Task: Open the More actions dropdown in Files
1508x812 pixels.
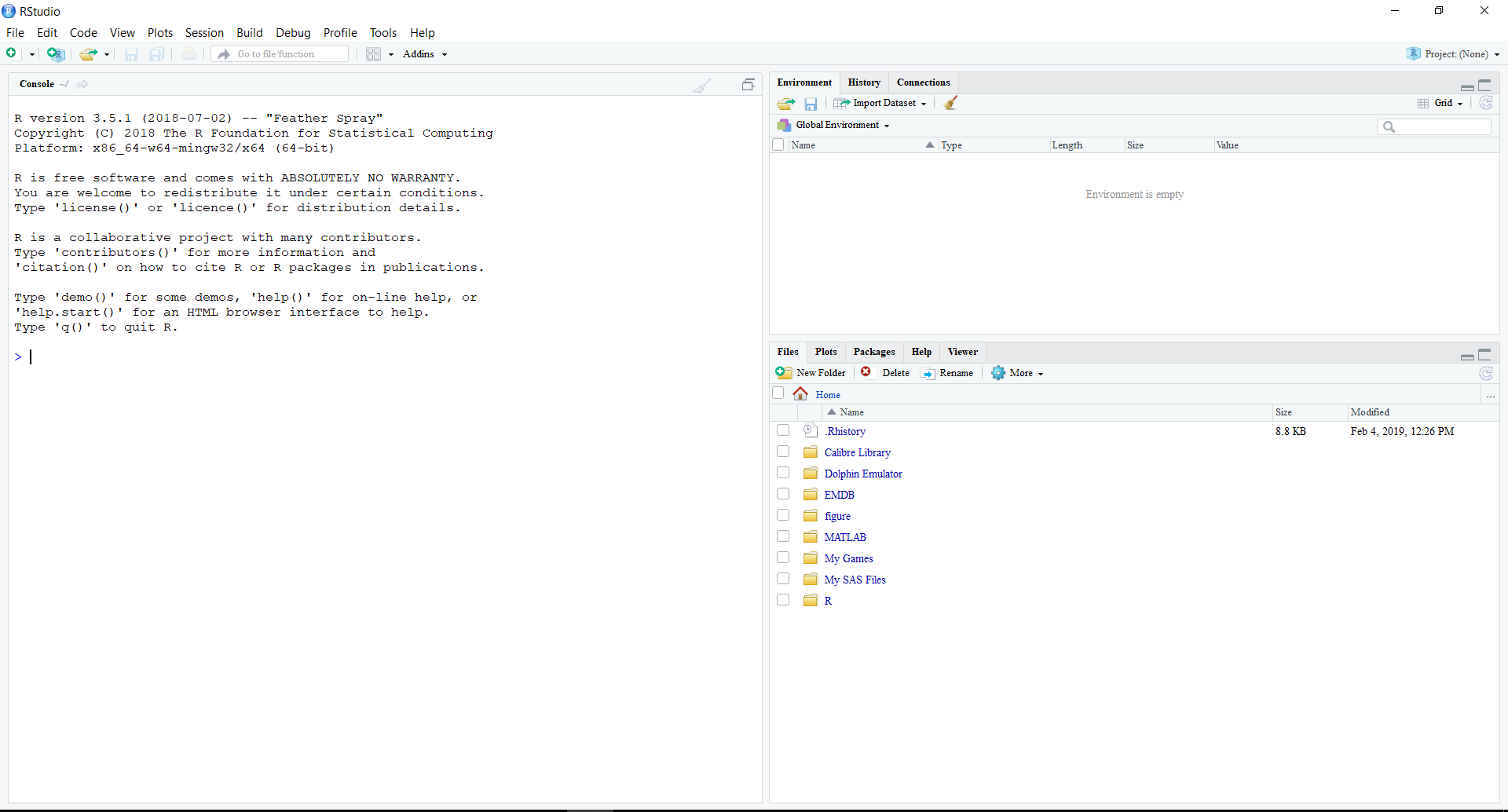Action: pyautogui.click(x=1018, y=373)
